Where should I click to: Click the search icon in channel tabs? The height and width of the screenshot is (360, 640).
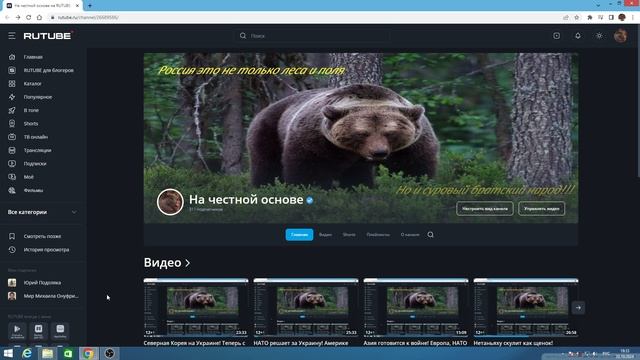click(x=430, y=235)
